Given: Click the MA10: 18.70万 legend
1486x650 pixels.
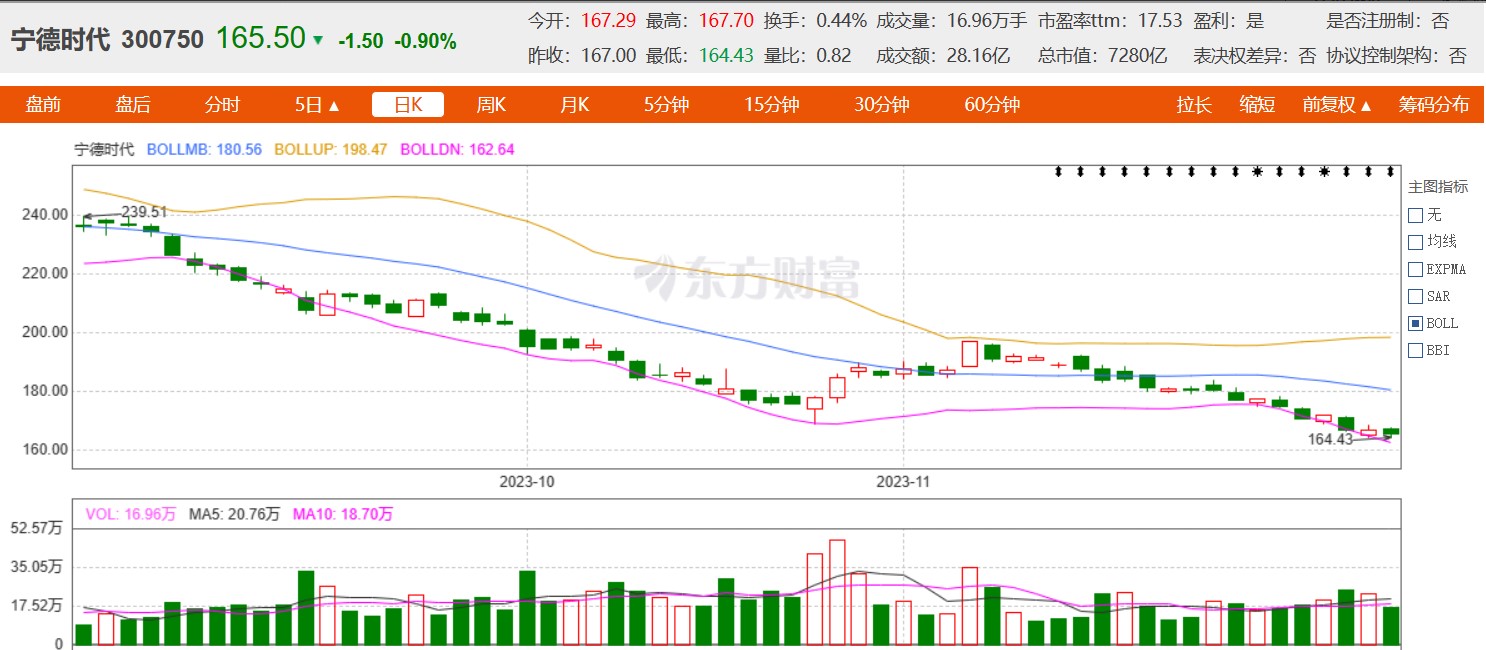Looking at the screenshot, I should (x=343, y=514).
